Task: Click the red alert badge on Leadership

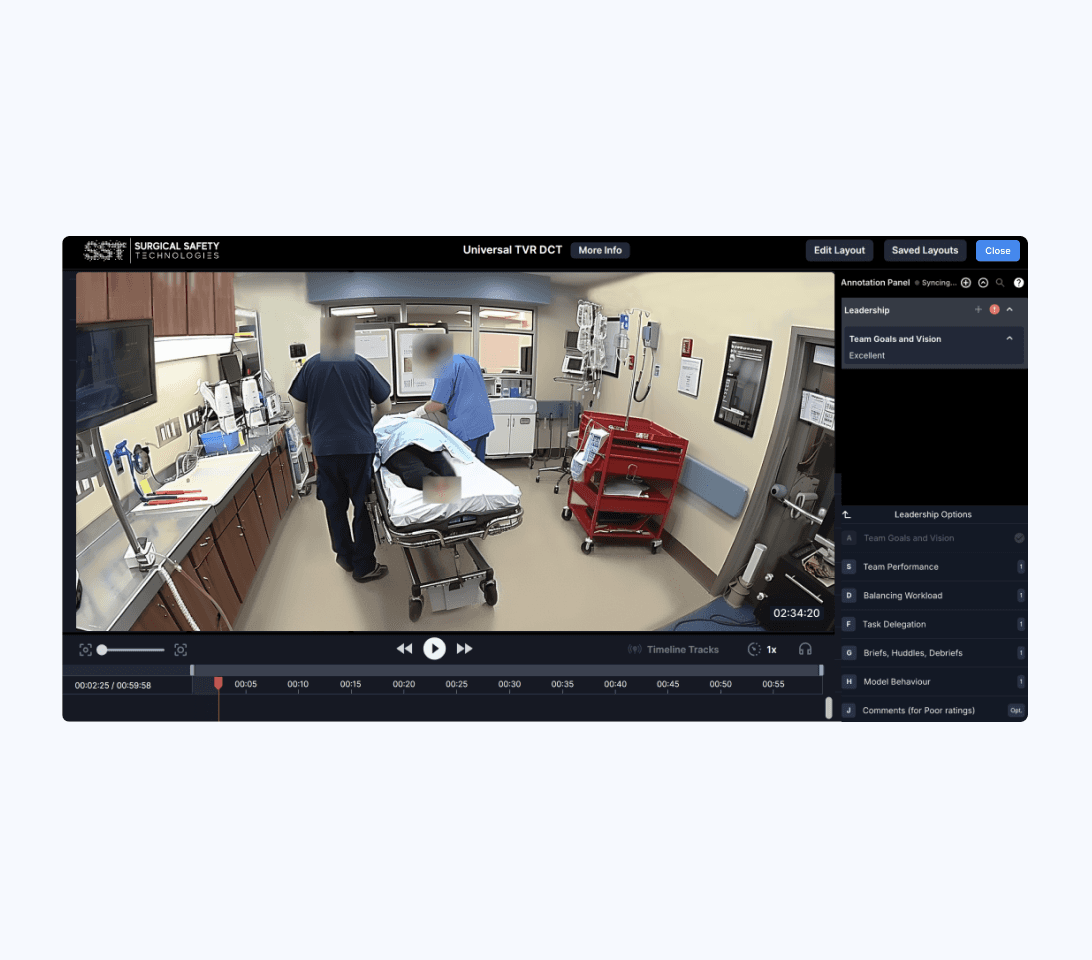Action: coord(994,309)
